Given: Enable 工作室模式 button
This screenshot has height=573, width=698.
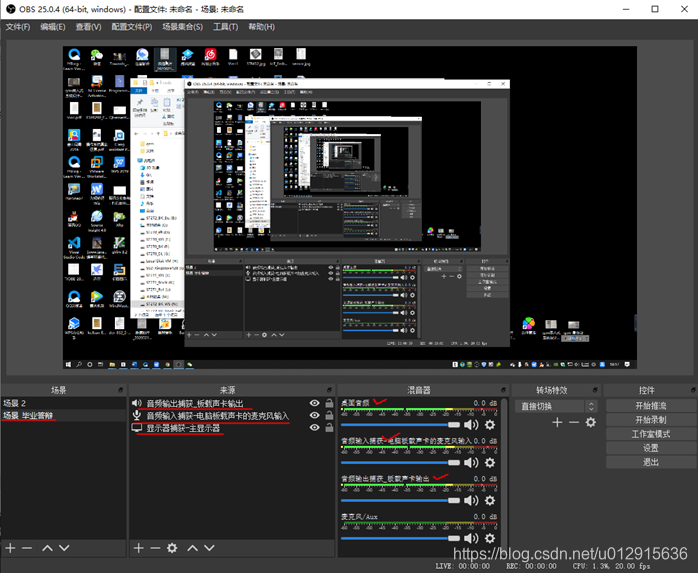Looking at the screenshot, I should point(650,434).
